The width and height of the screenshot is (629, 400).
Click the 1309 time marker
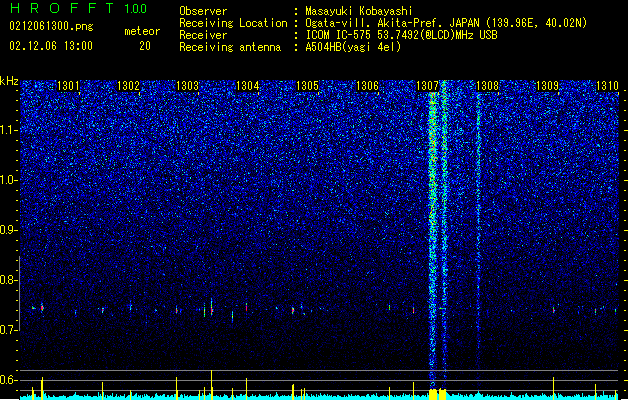[x=547, y=86]
